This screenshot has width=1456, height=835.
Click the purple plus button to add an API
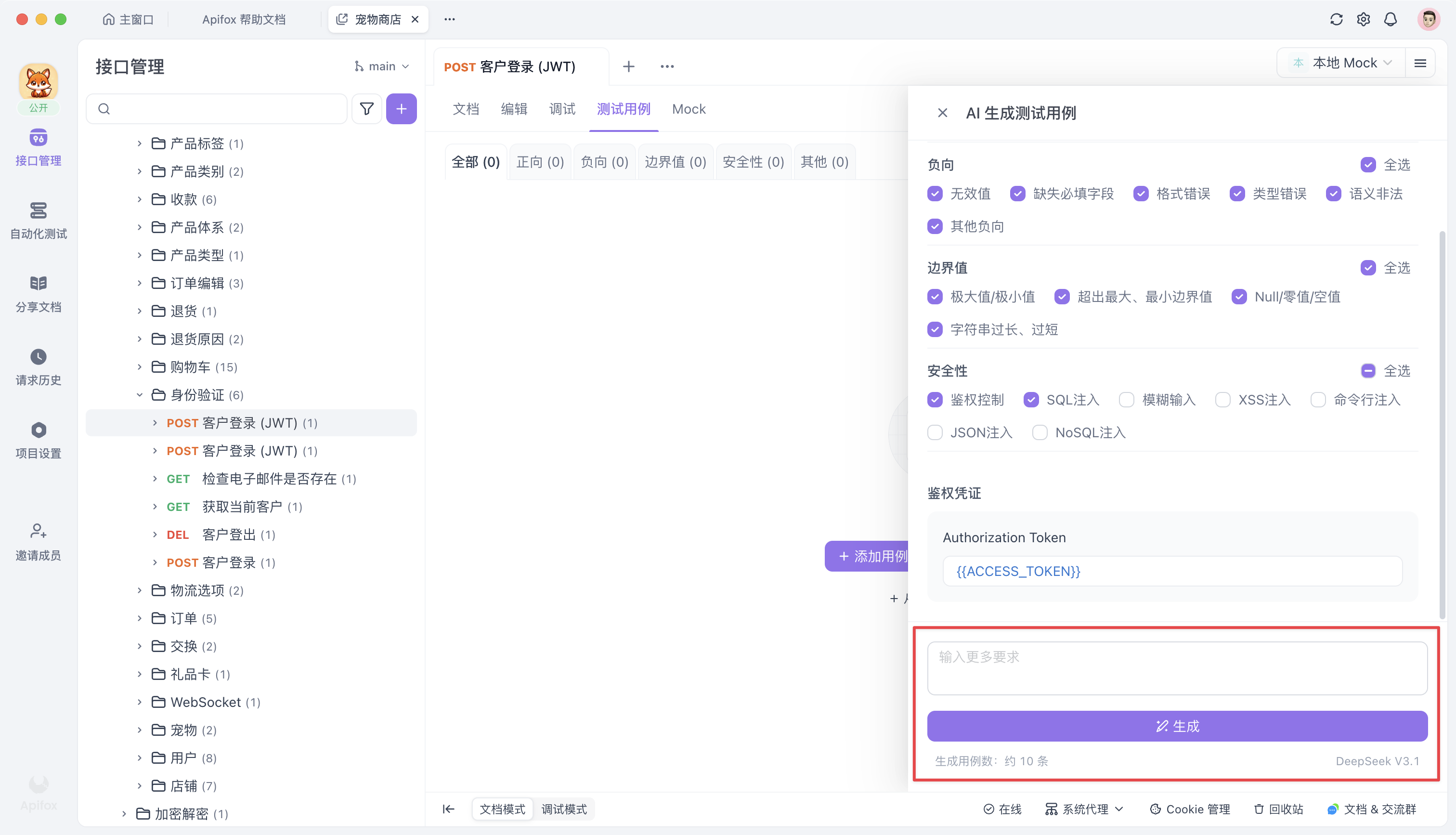point(401,108)
